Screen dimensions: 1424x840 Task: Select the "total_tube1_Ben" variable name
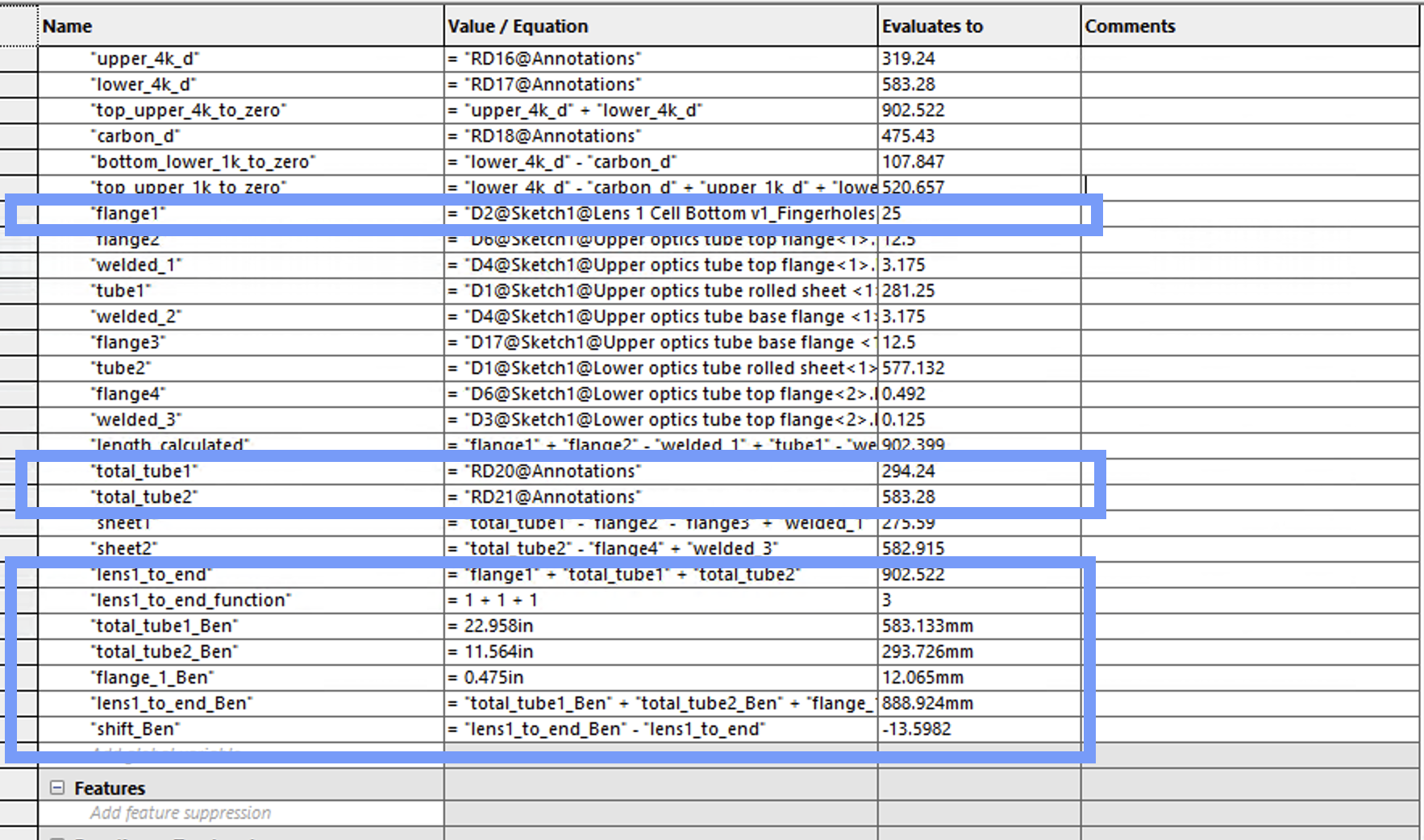pyautogui.click(x=164, y=626)
